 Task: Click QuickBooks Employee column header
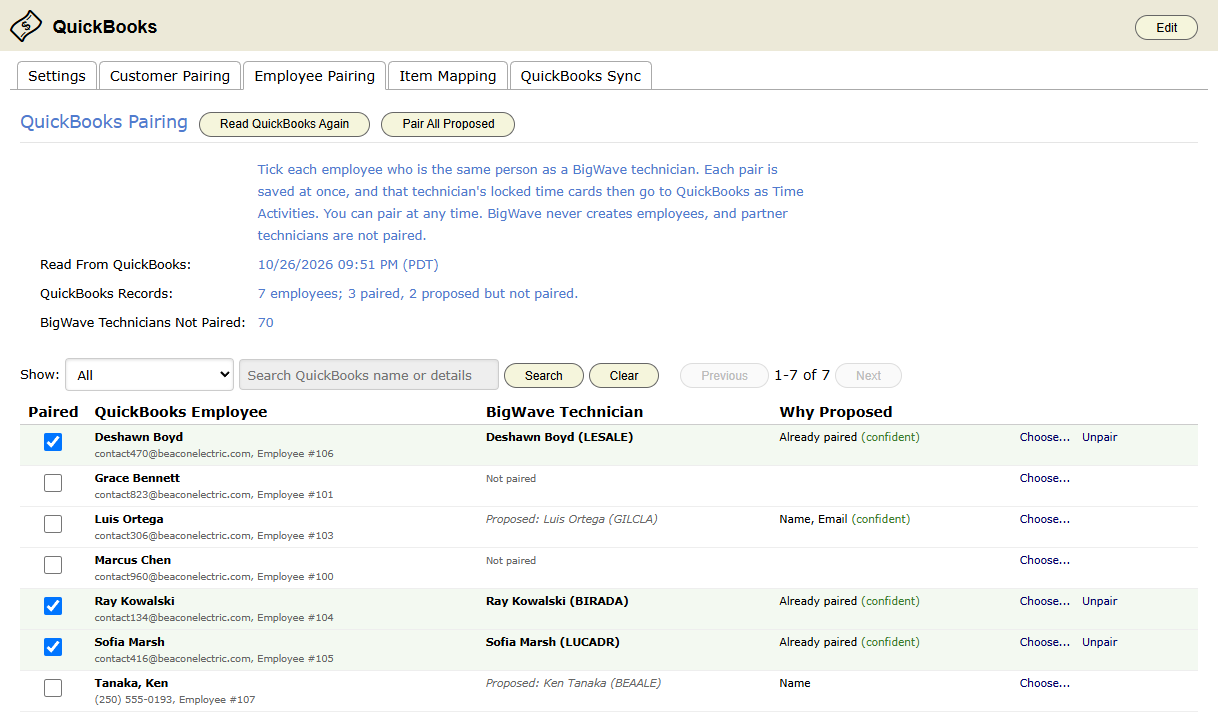point(181,412)
